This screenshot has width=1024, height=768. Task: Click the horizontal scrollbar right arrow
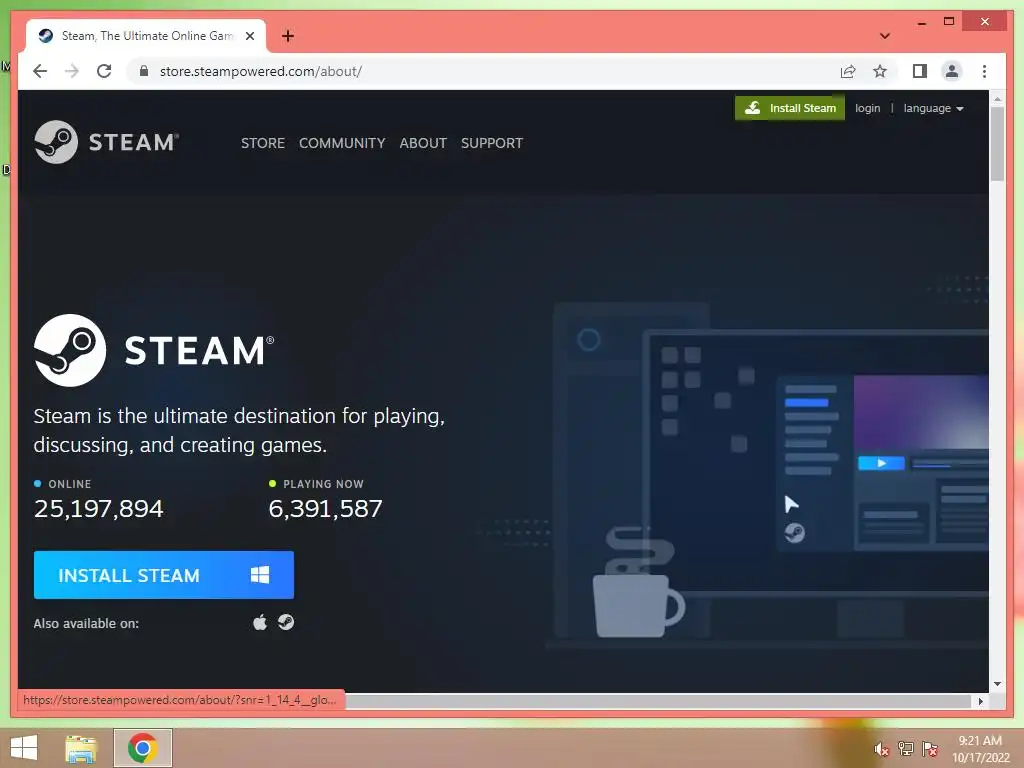(x=980, y=701)
